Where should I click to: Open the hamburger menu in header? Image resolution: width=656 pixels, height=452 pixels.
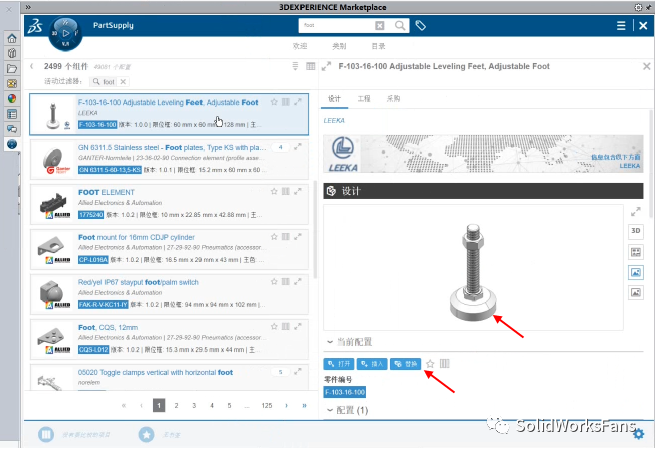(621, 26)
